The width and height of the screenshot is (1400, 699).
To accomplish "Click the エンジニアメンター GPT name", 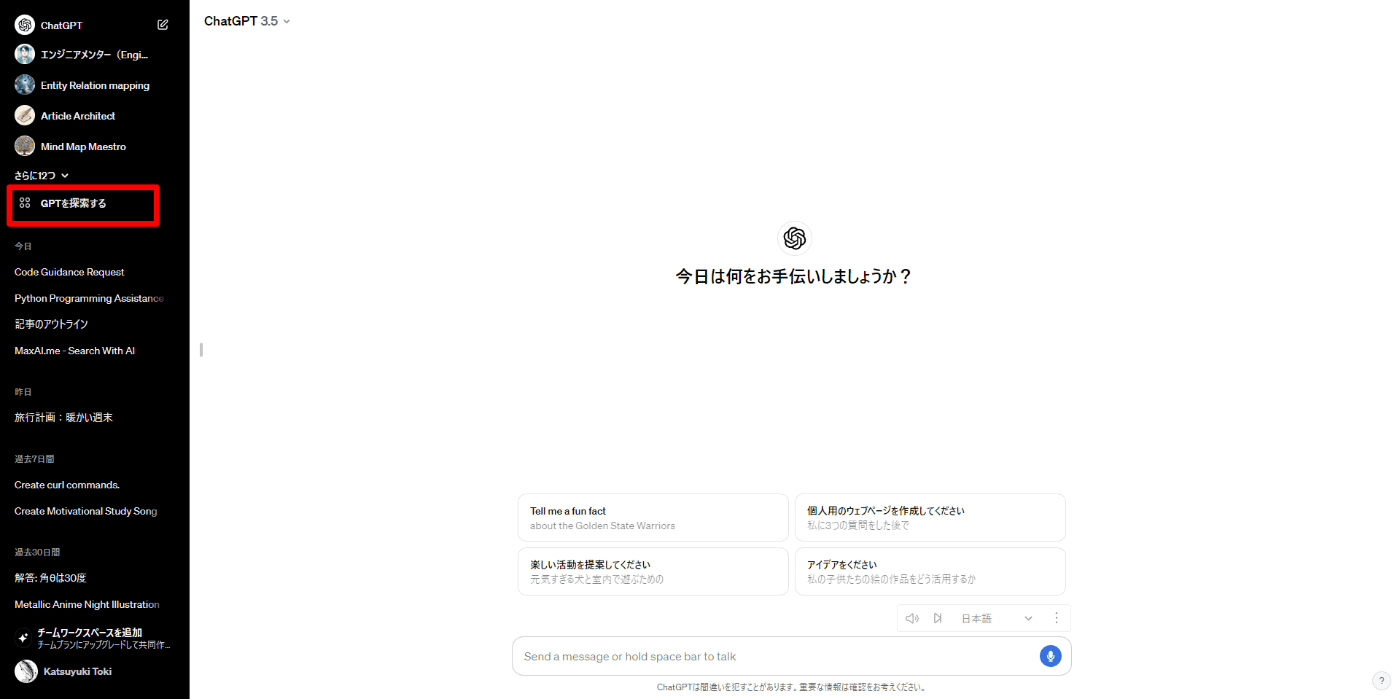I will tap(95, 55).
